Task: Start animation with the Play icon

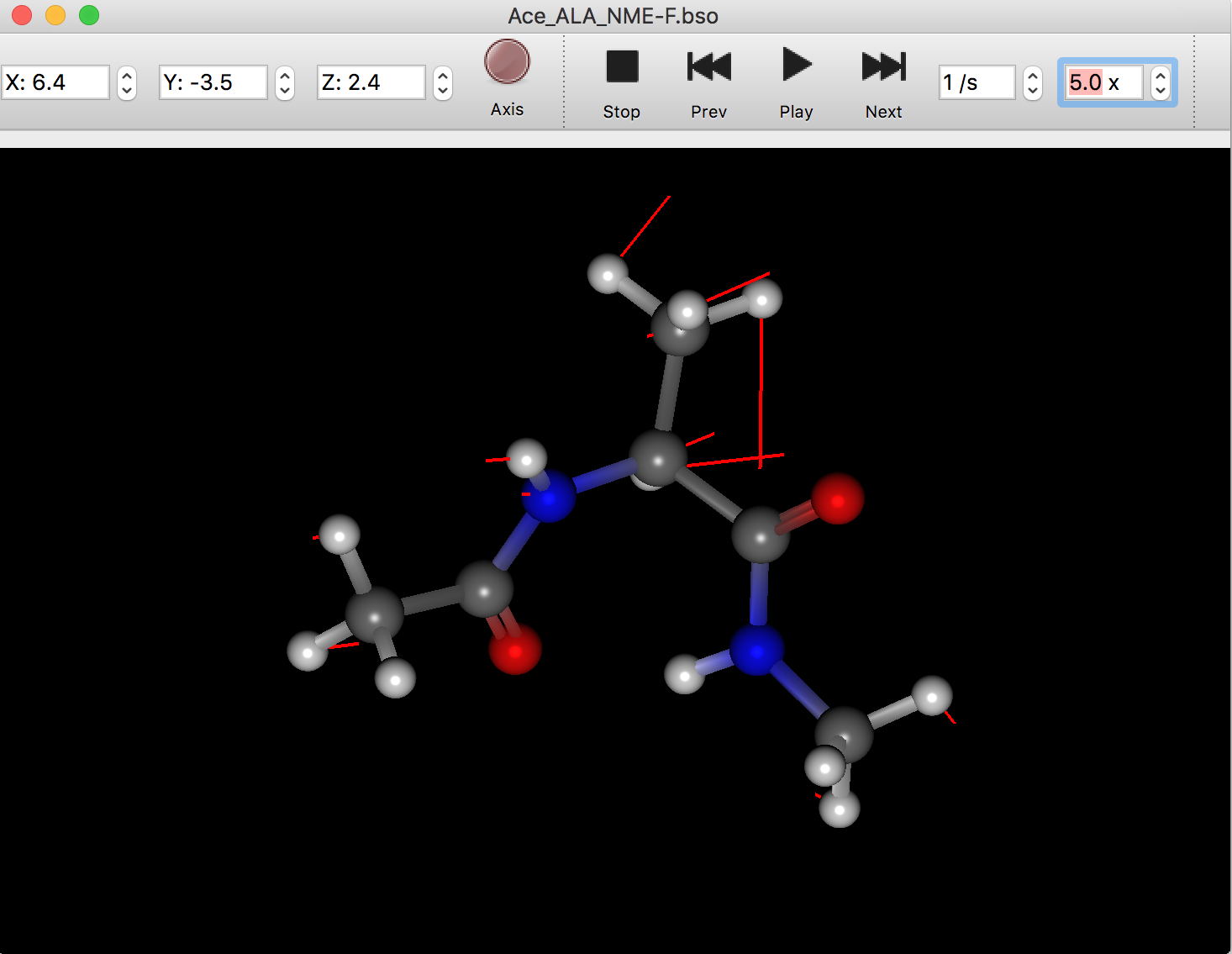Action: click(x=796, y=66)
